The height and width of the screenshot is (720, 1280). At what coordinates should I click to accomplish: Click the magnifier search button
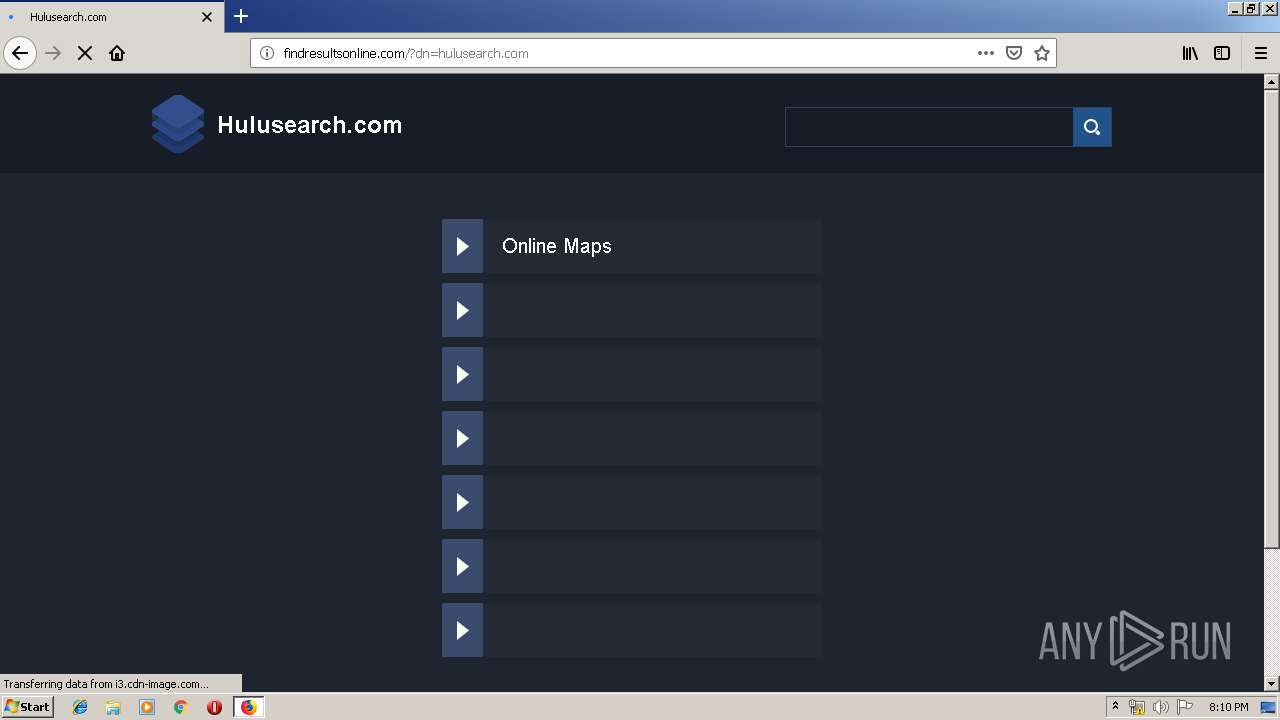[1092, 127]
